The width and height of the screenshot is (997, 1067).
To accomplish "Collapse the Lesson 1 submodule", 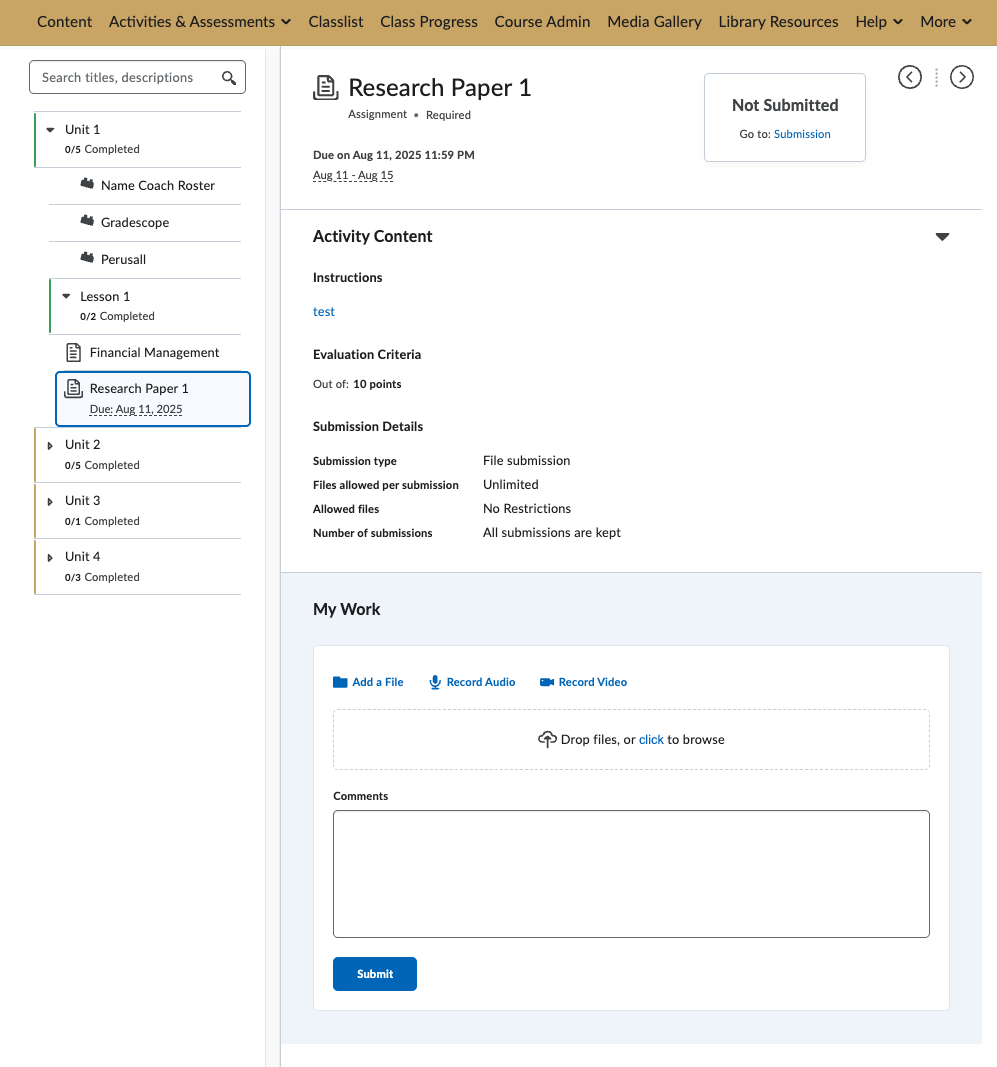I will click(66, 297).
